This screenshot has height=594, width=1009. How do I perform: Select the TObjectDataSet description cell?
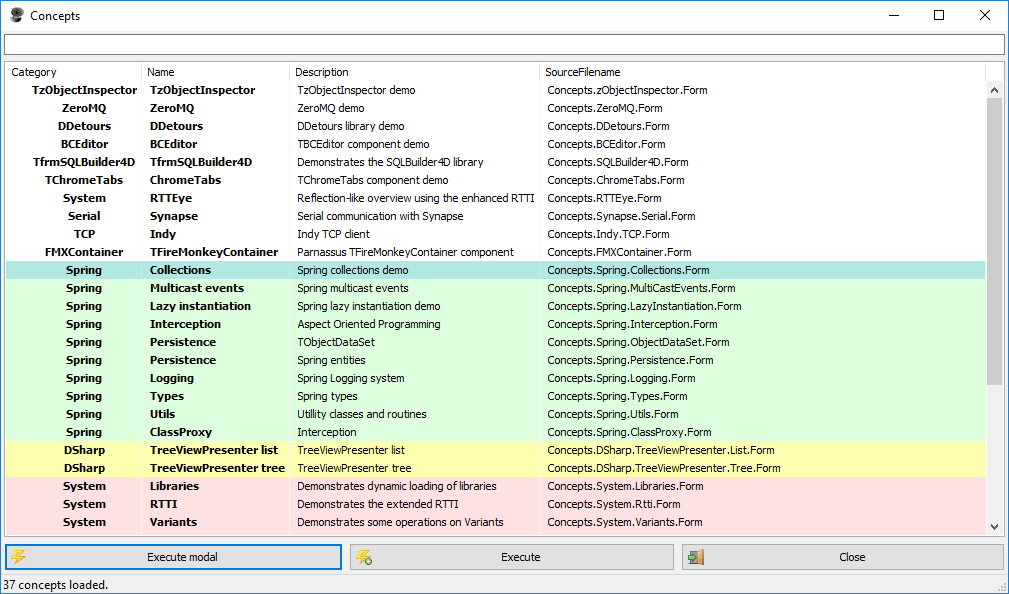coord(336,342)
